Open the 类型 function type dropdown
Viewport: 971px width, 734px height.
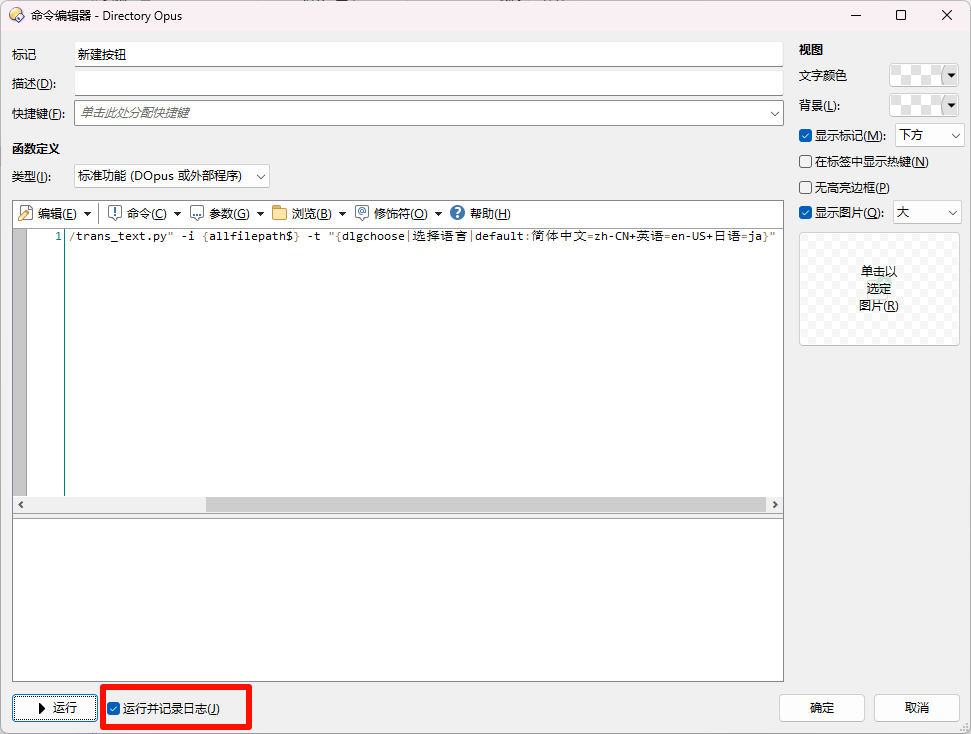pos(172,176)
